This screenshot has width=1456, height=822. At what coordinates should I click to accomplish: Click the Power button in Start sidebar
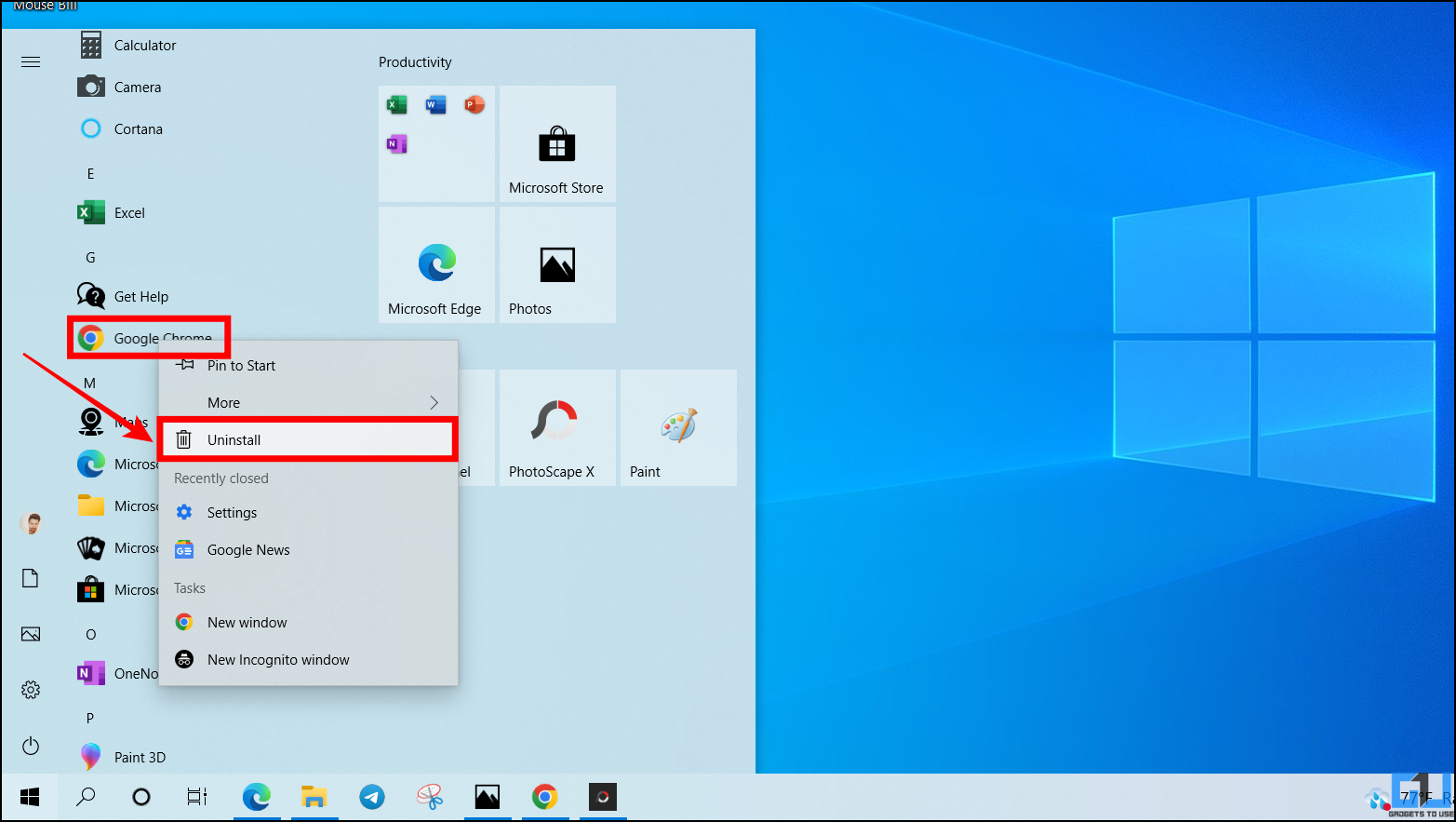31,746
